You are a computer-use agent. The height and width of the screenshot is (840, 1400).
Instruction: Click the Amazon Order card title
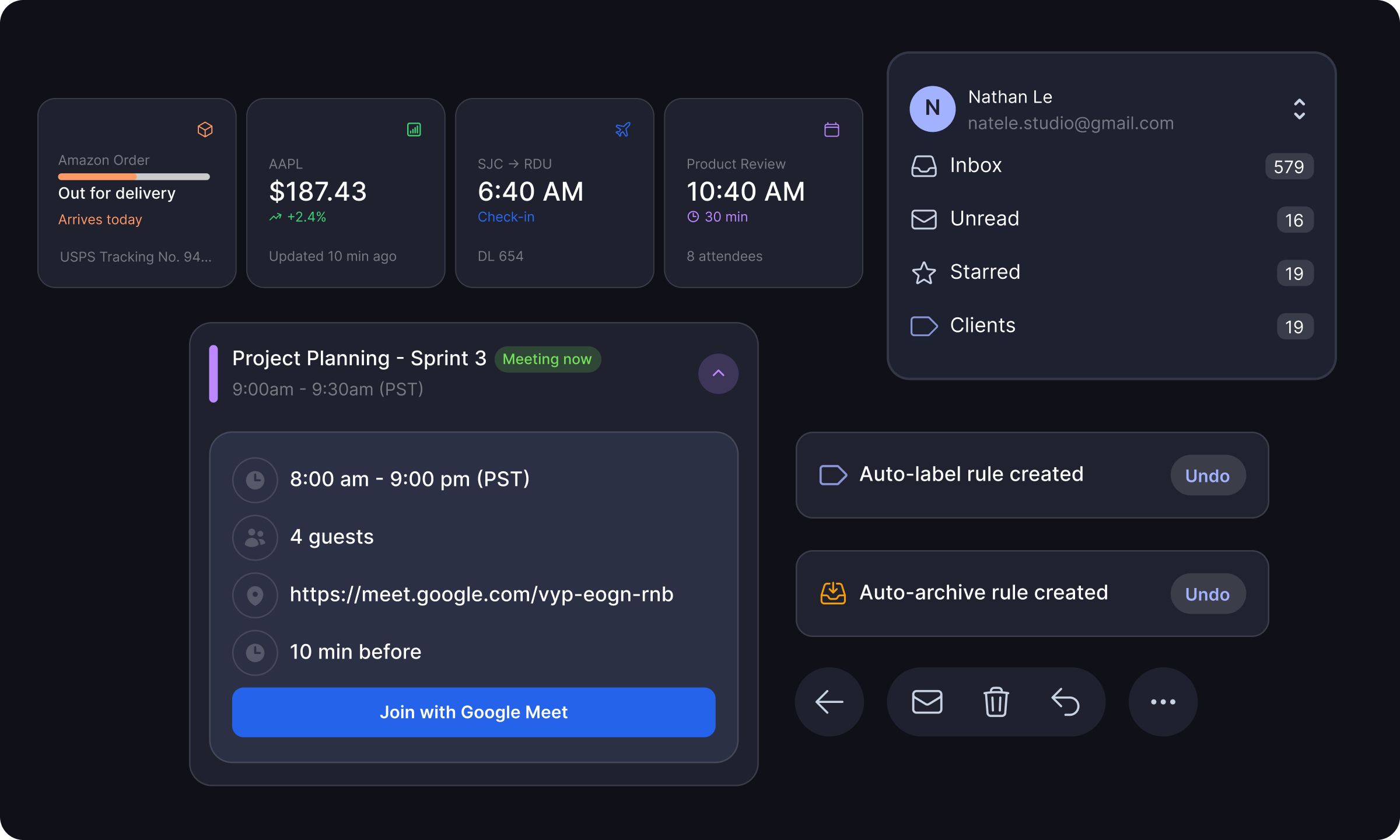[104, 160]
